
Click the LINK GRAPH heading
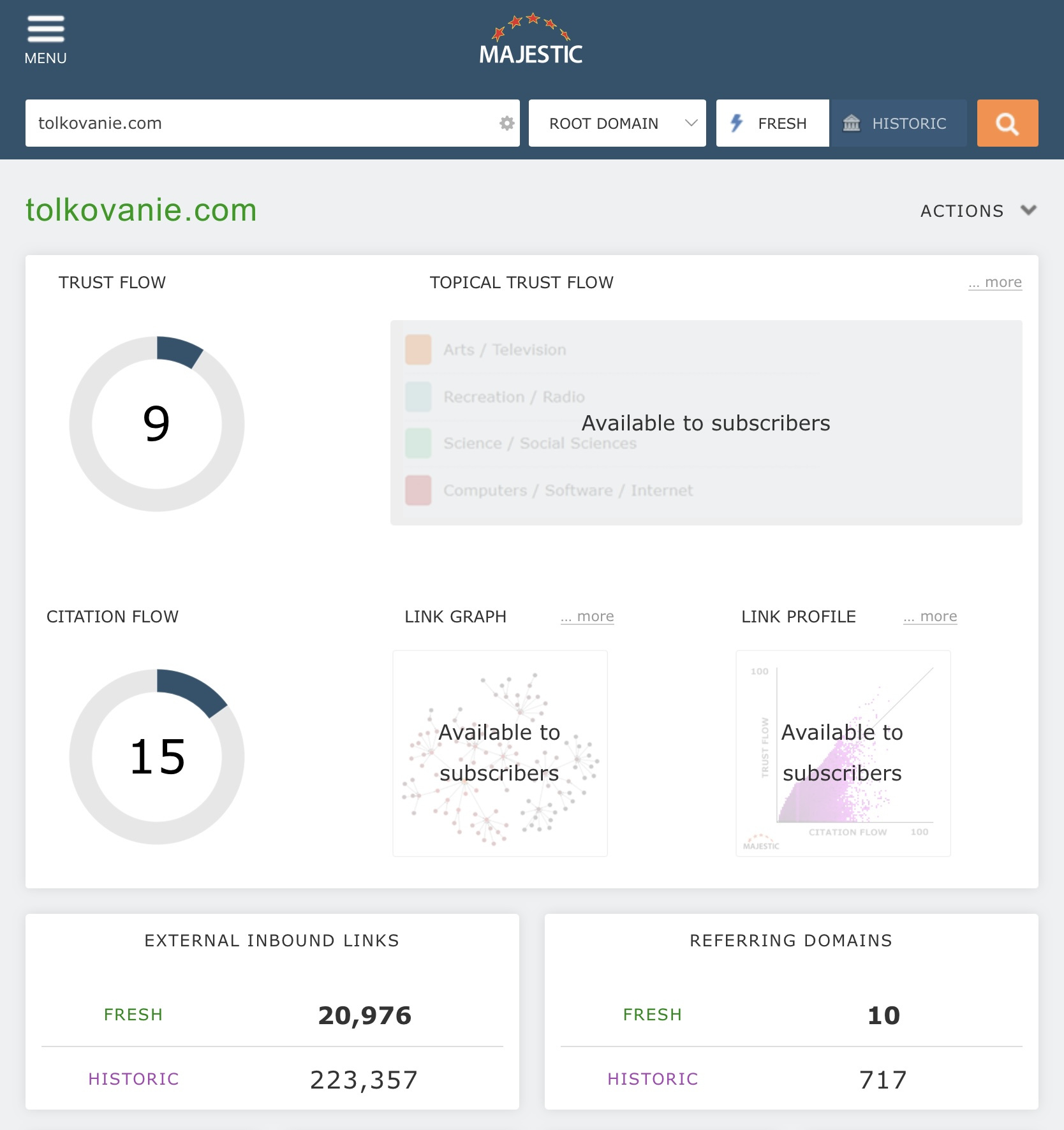pyautogui.click(x=455, y=617)
